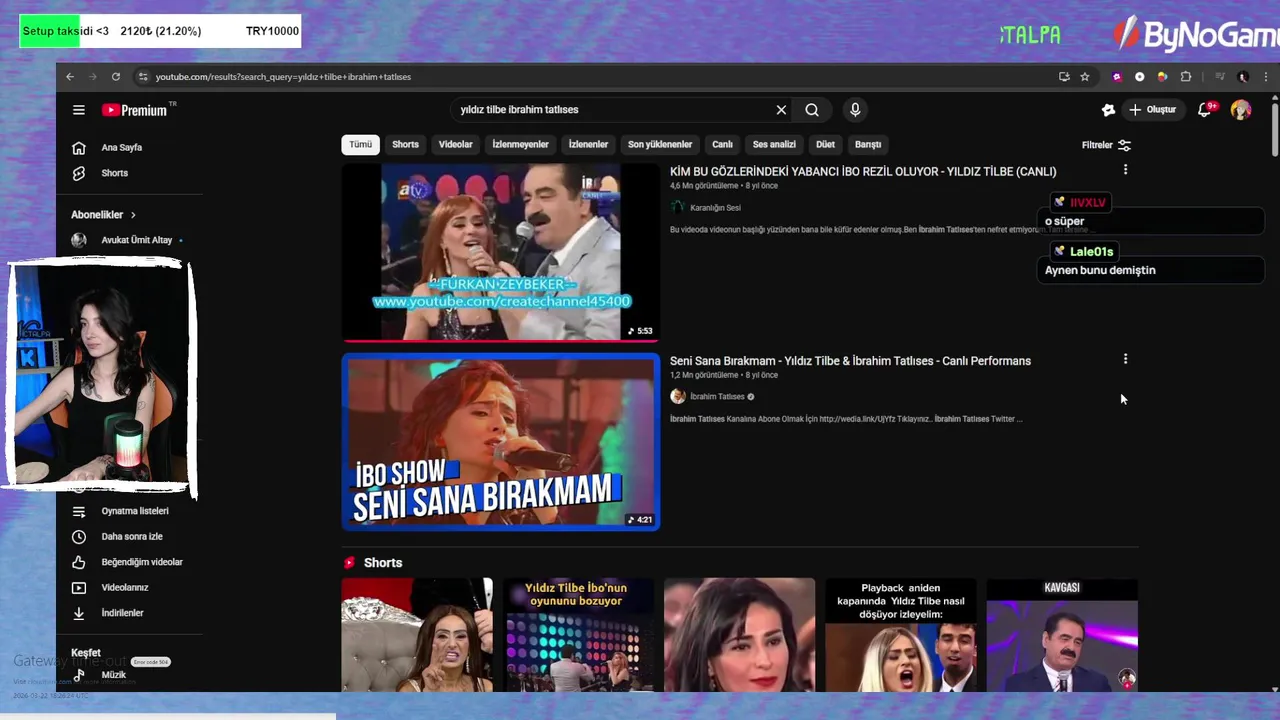Open the verified İbrahim Tatlıses channel link
The width and height of the screenshot is (1280, 720).
click(x=717, y=397)
